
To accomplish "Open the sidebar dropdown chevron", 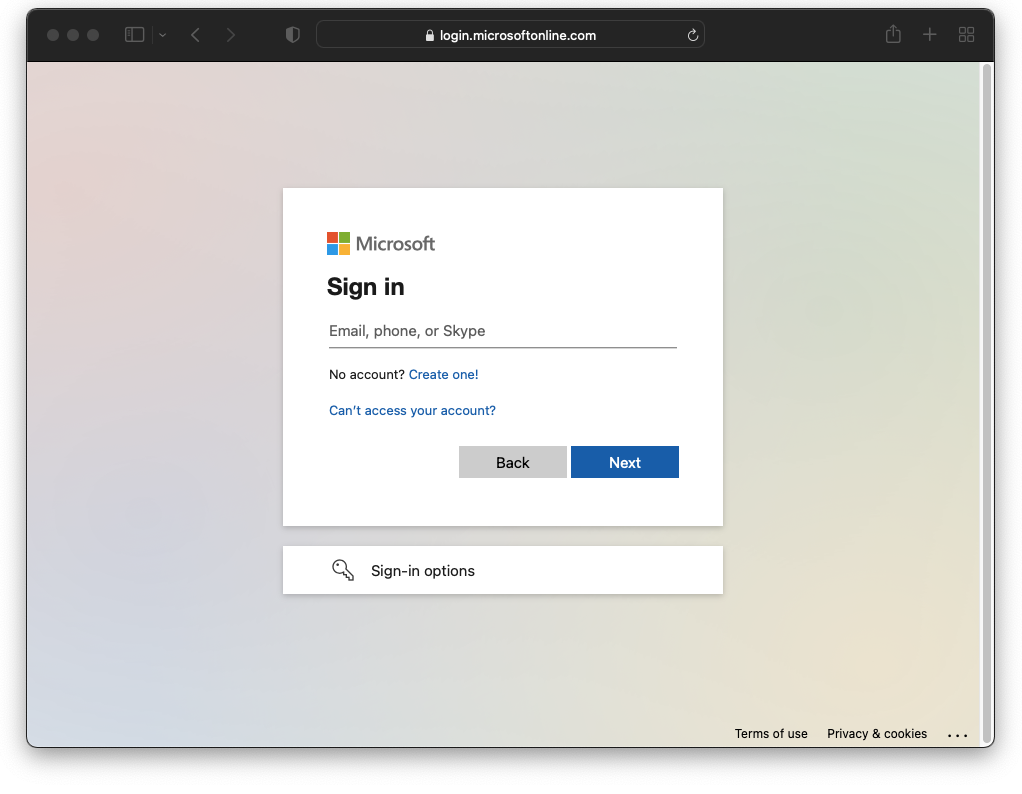I will (x=162, y=35).
